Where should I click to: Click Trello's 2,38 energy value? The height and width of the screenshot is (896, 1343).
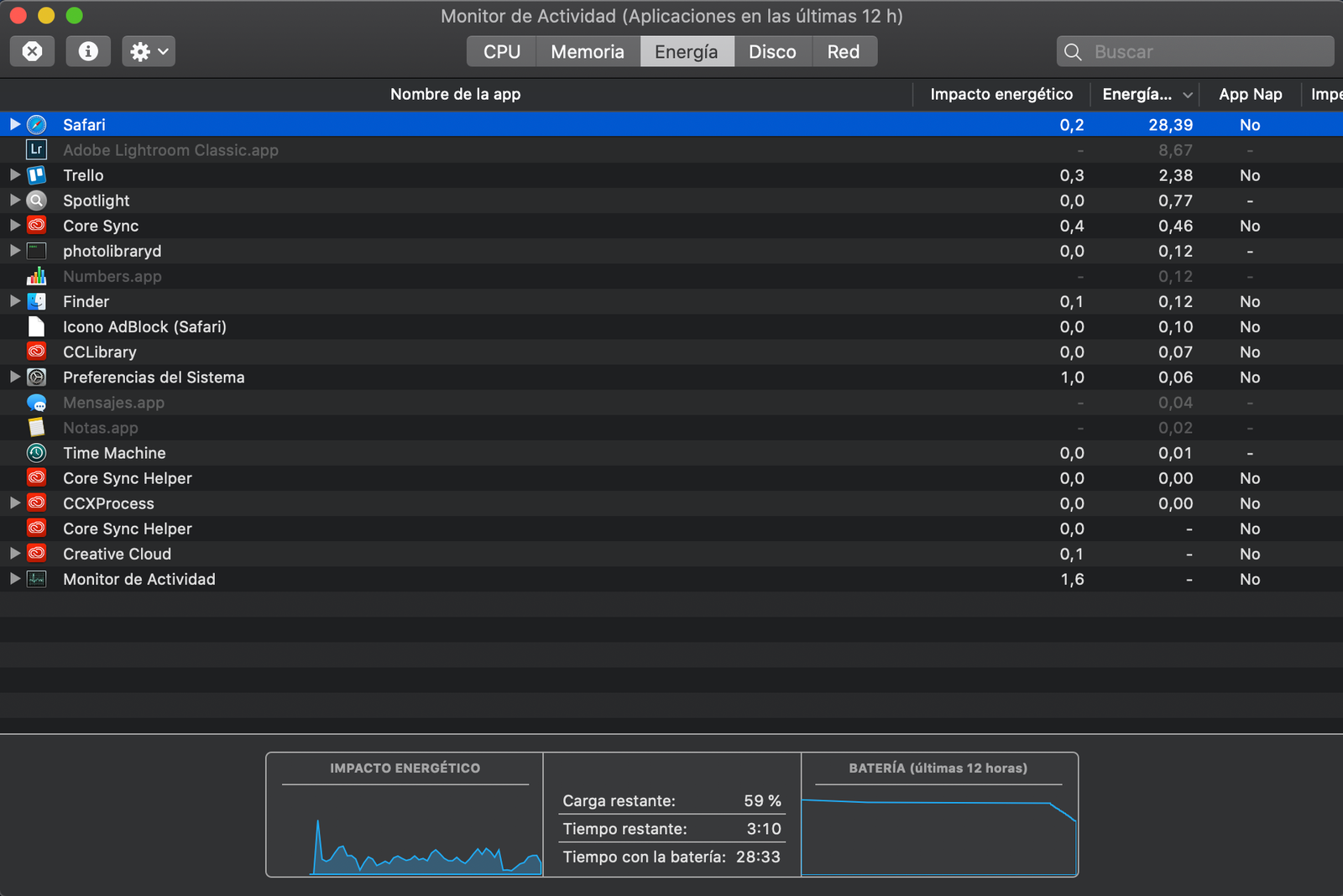tap(1175, 175)
